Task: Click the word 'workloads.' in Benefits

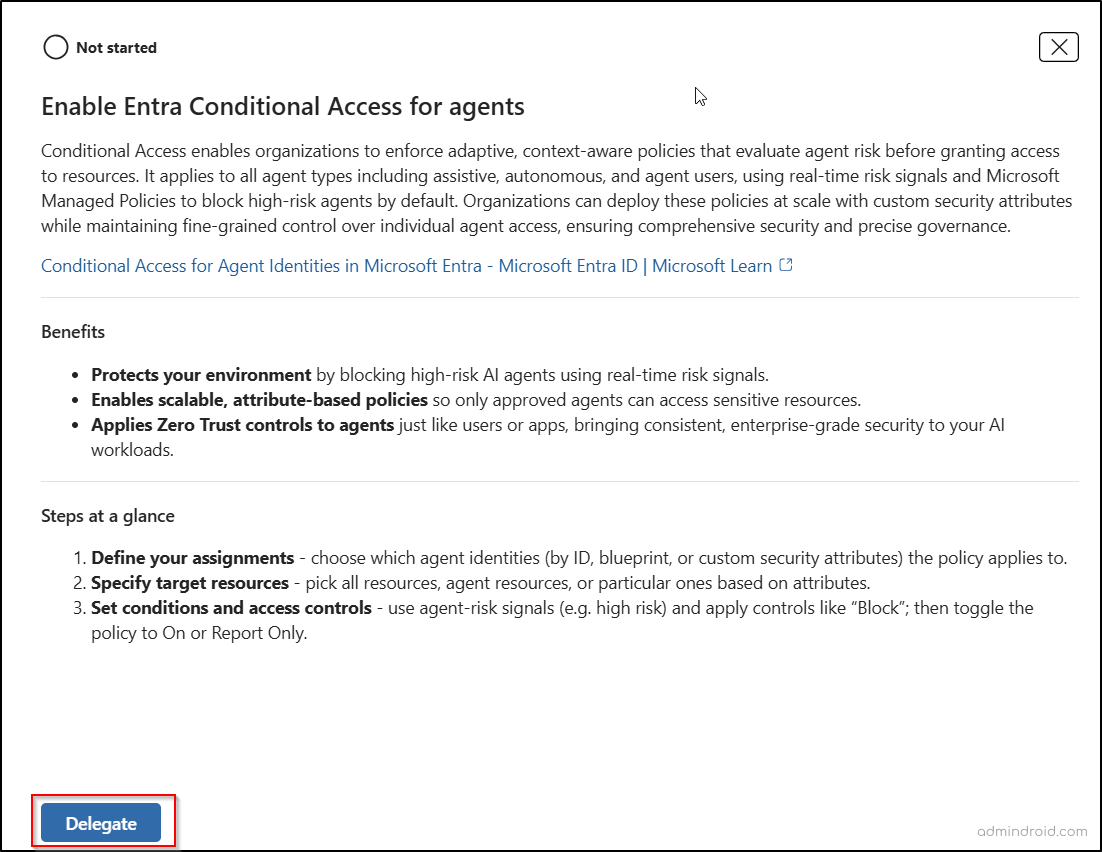Action: (131, 450)
